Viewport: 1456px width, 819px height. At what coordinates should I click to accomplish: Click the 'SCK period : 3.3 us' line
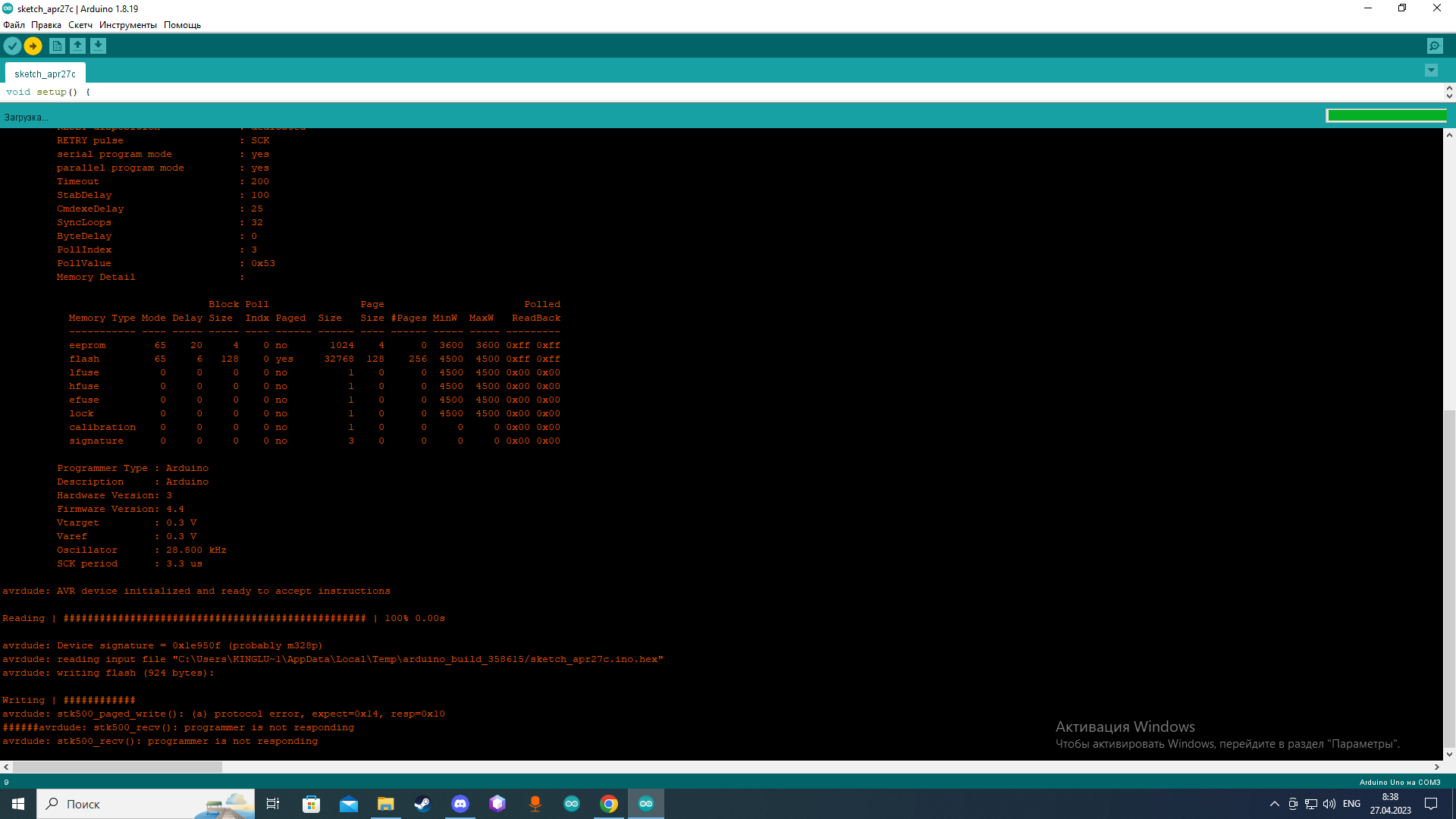[x=130, y=564]
